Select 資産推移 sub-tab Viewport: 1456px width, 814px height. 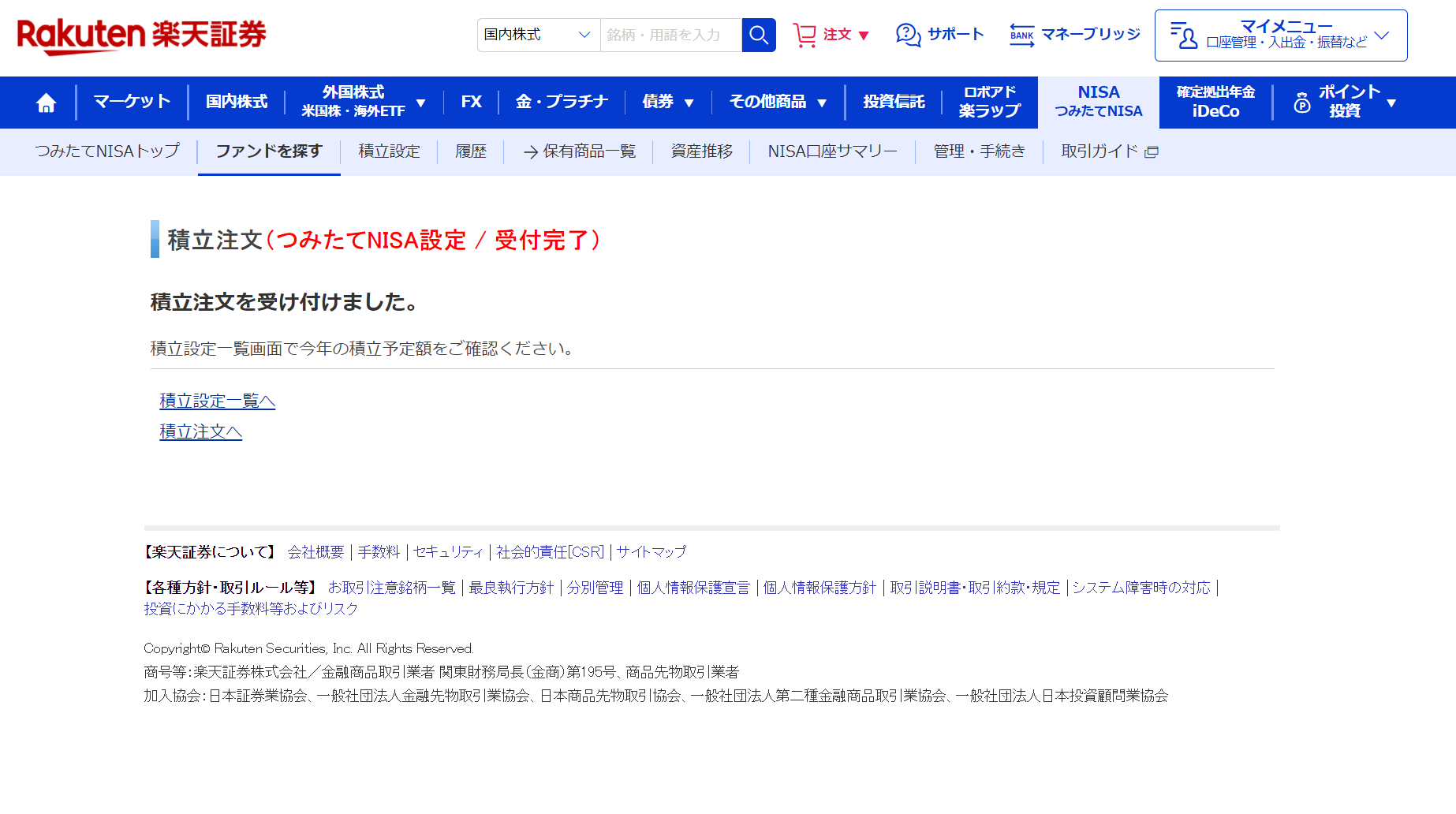click(702, 151)
